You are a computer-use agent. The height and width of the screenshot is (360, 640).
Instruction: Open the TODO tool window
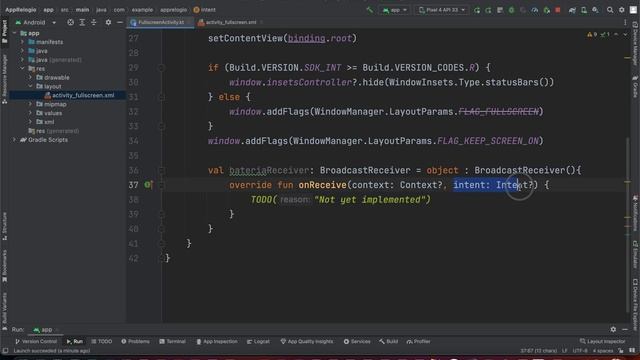(102, 341)
